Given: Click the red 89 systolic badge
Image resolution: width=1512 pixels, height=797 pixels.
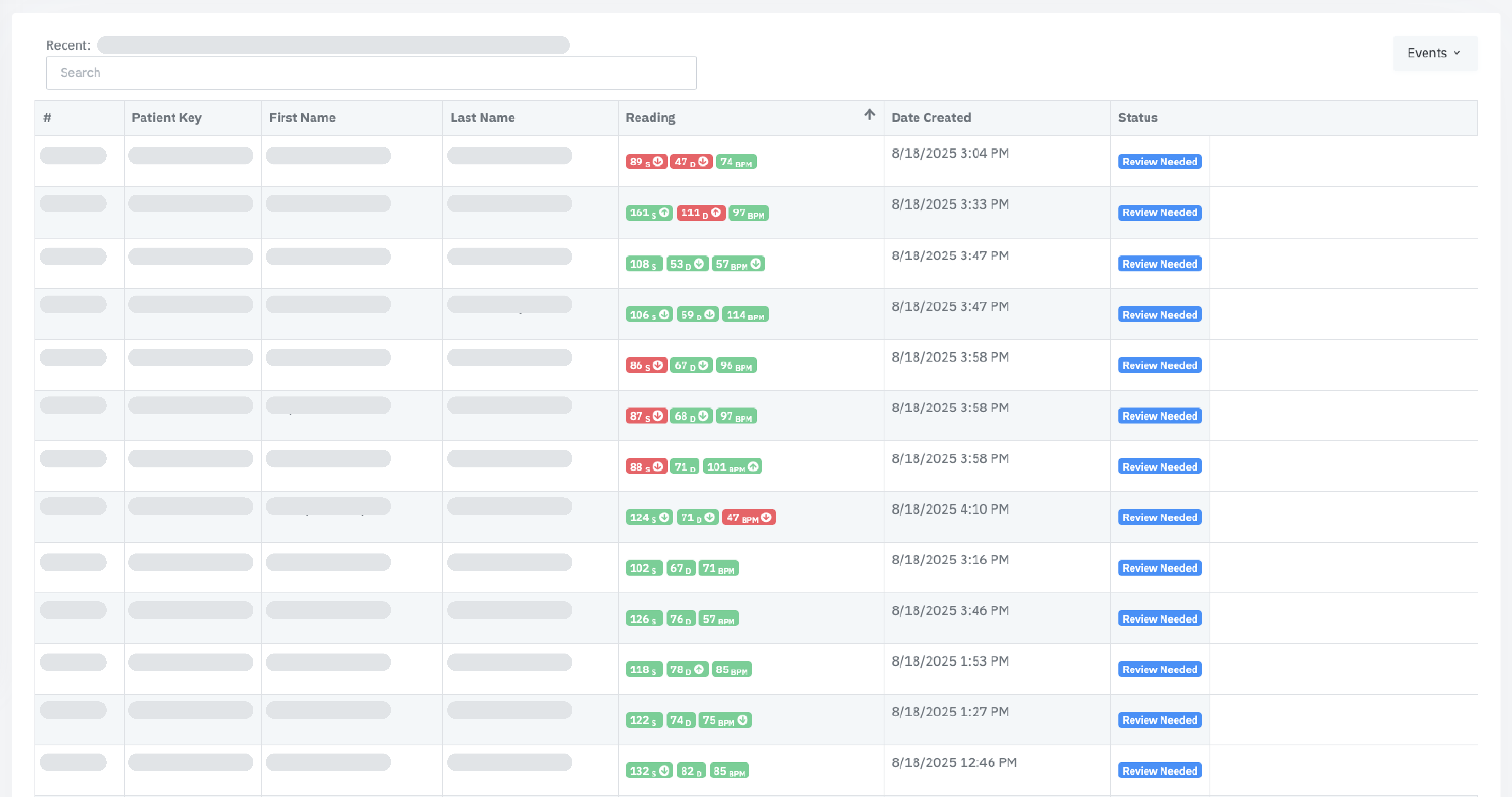Looking at the screenshot, I should tap(646, 162).
